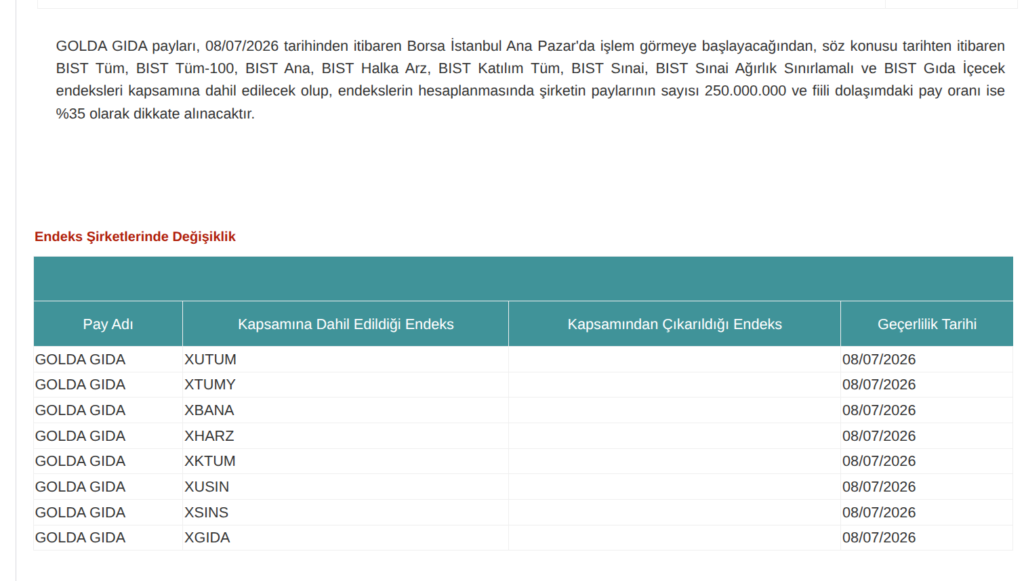The image size is (1024, 581).
Task: Click GOLDA GIDA in the XTUMY row
Action: (80, 385)
